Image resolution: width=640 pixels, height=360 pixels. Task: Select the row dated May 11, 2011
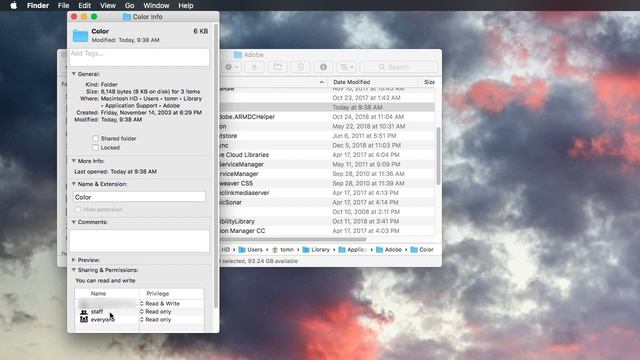coord(327,164)
